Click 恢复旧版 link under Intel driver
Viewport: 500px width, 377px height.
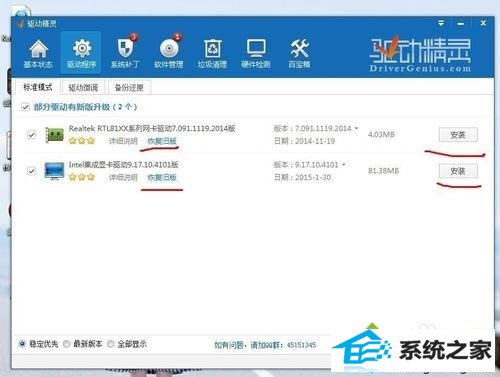click(x=162, y=178)
